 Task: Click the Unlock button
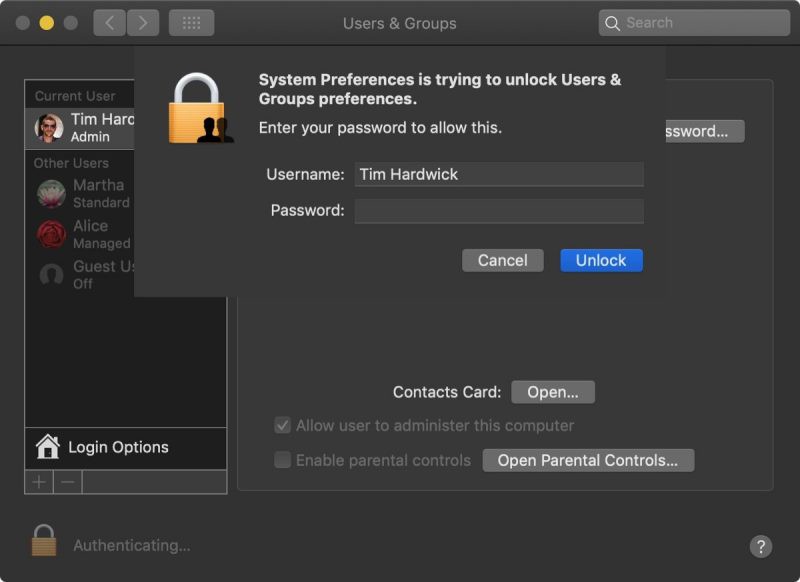601,260
